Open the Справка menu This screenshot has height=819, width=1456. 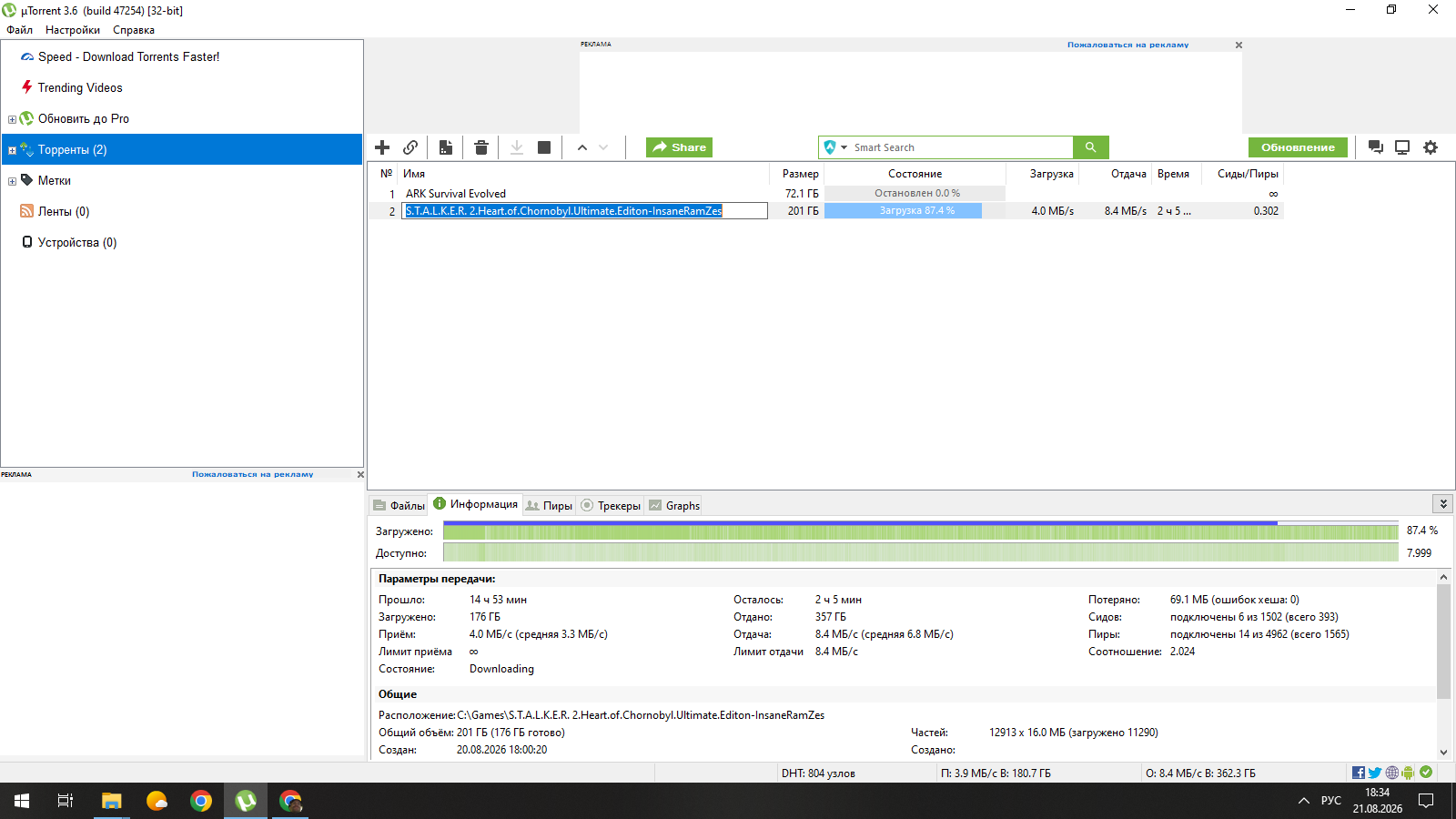pos(134,30)
